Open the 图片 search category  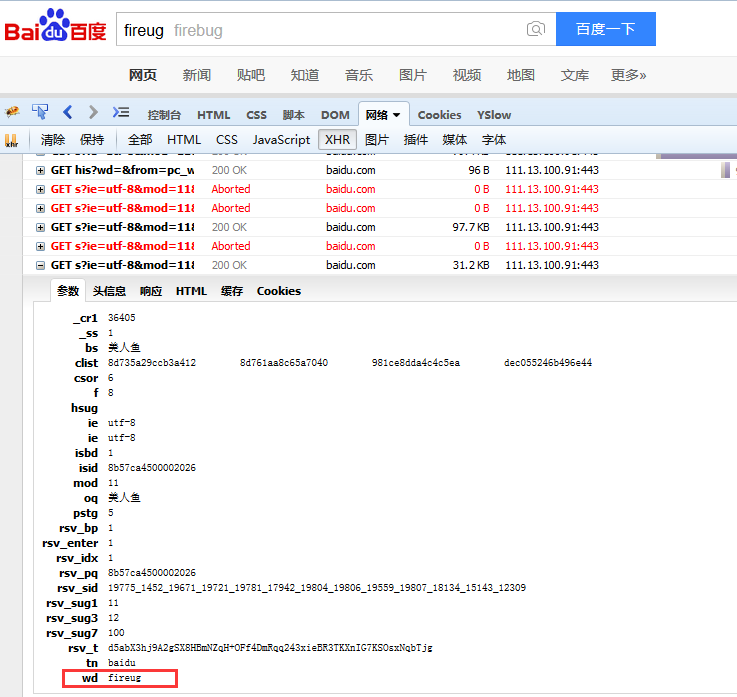(413, 75)
